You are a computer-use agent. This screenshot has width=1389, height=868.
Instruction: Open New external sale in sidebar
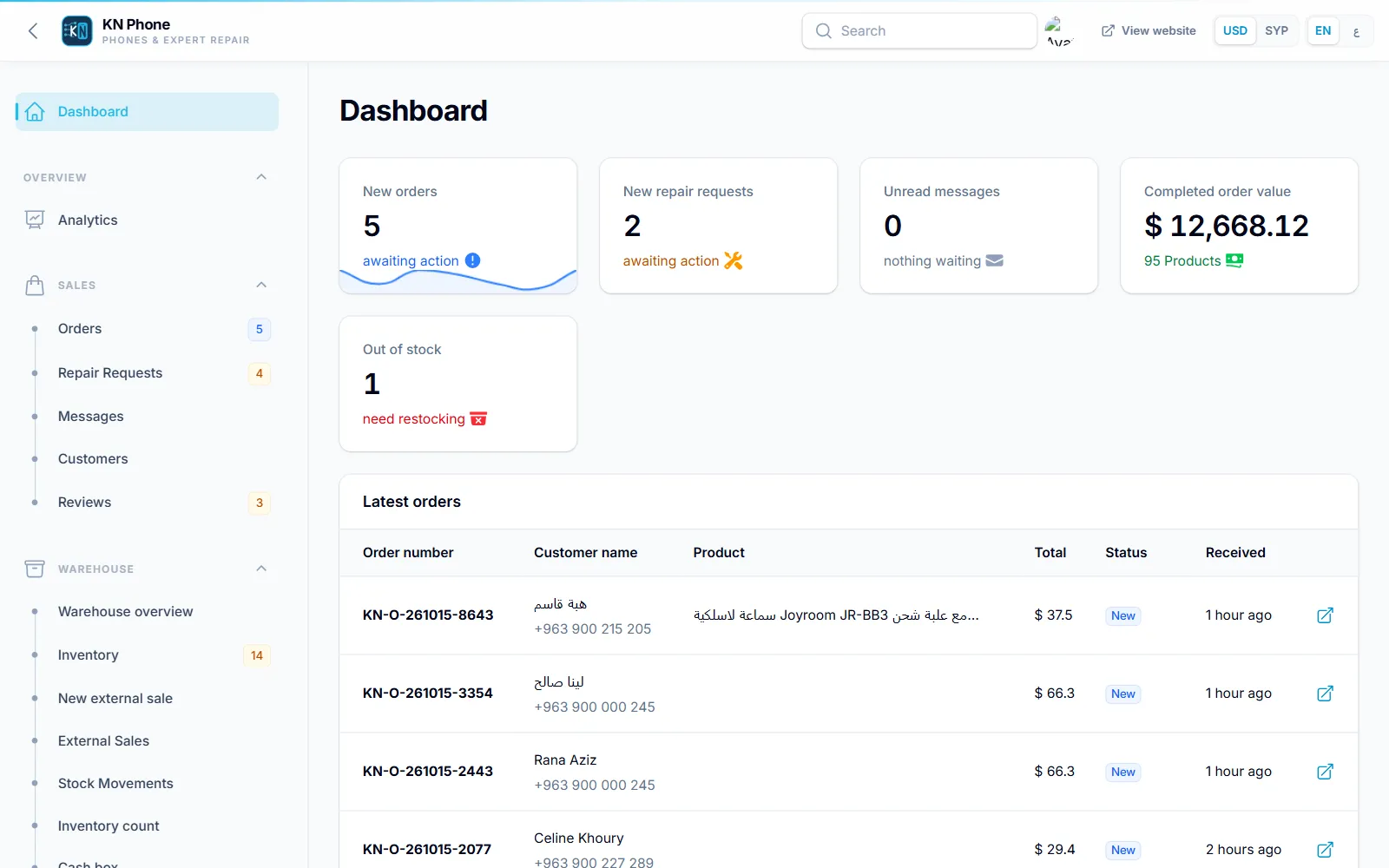pos(147,699)
